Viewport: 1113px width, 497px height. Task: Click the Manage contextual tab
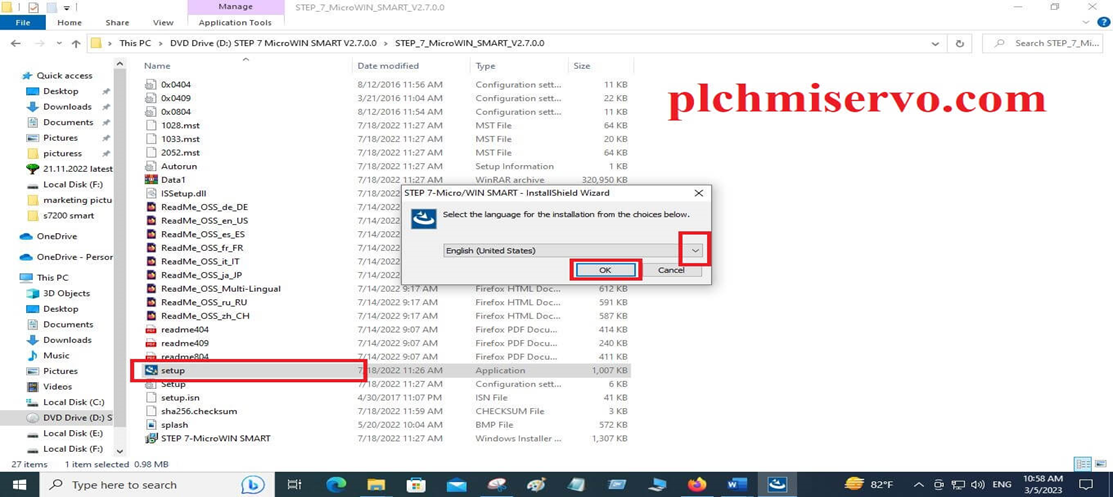tap(235, 7)
